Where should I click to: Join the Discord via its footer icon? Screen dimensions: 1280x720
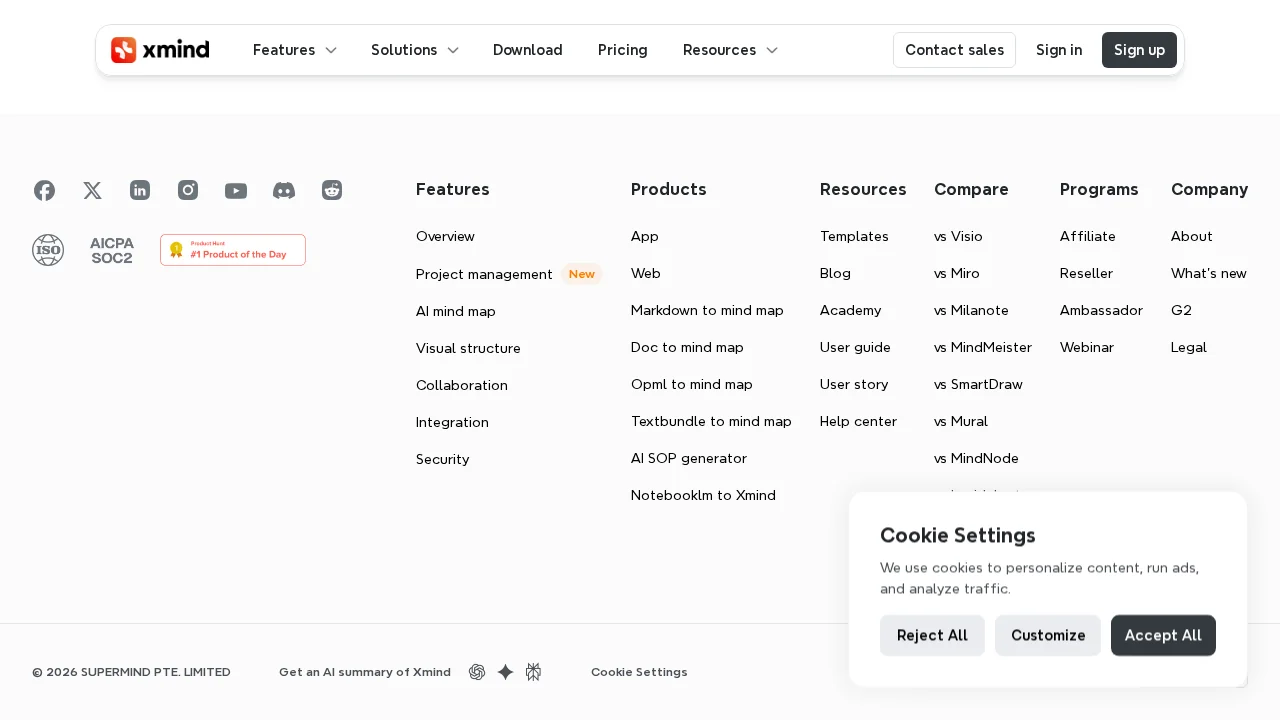tap(284, 190)
